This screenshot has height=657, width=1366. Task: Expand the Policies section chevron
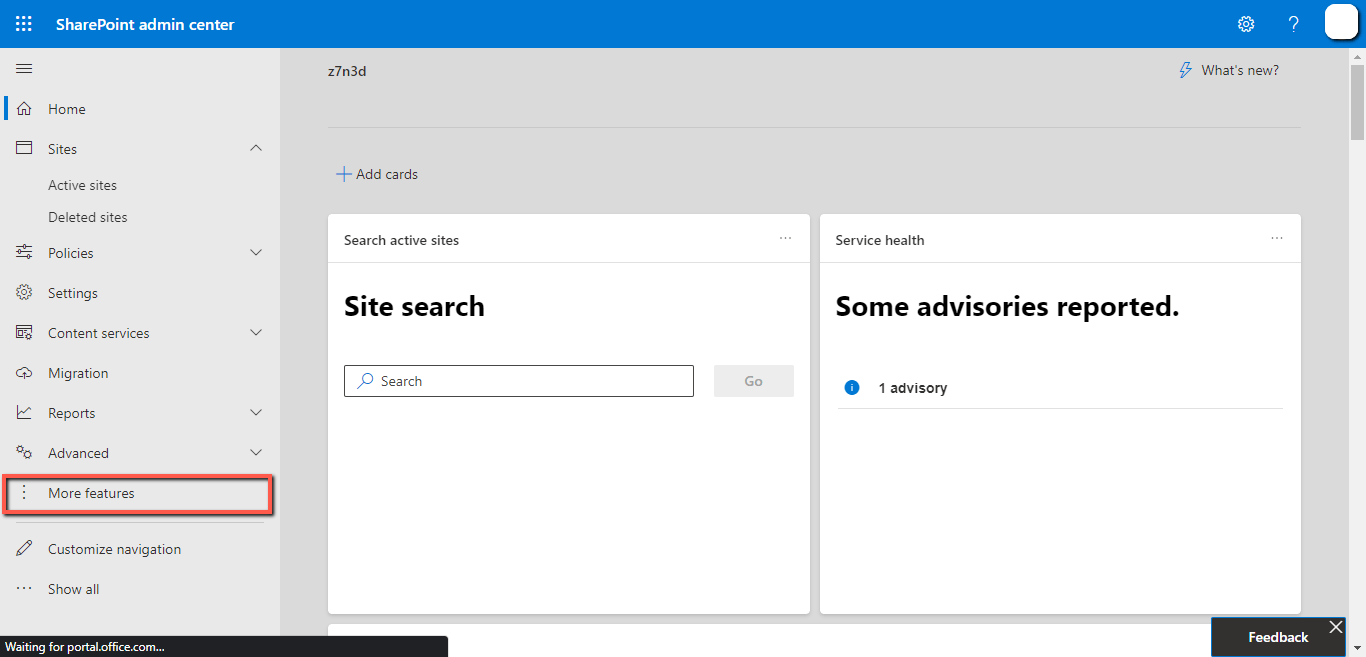coord(256,253)
